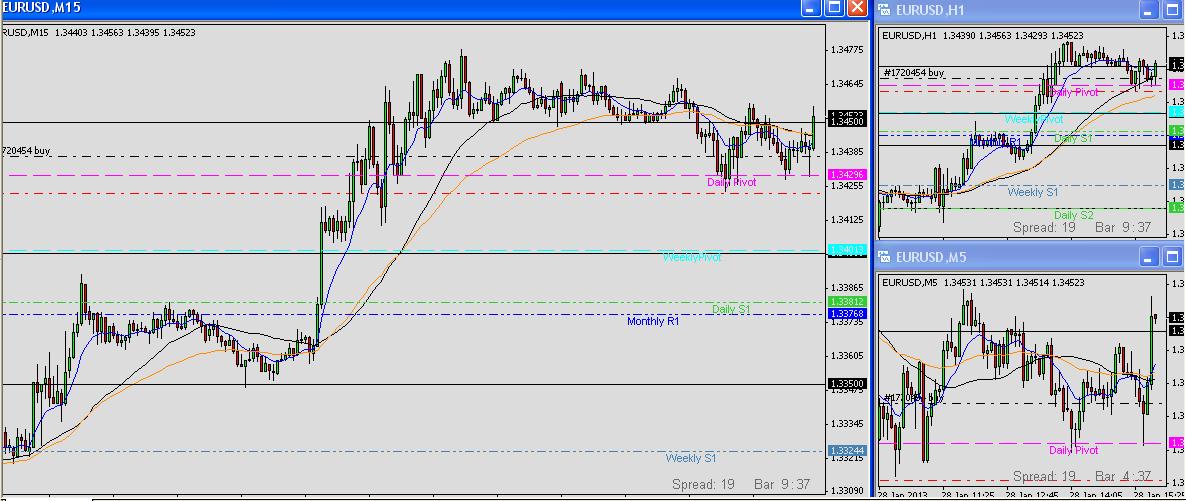Select the Weekly S1 label on M15 chart
Image resolution: width=1186 pixels, height=501 pixels.
click(x=691, y=458)
